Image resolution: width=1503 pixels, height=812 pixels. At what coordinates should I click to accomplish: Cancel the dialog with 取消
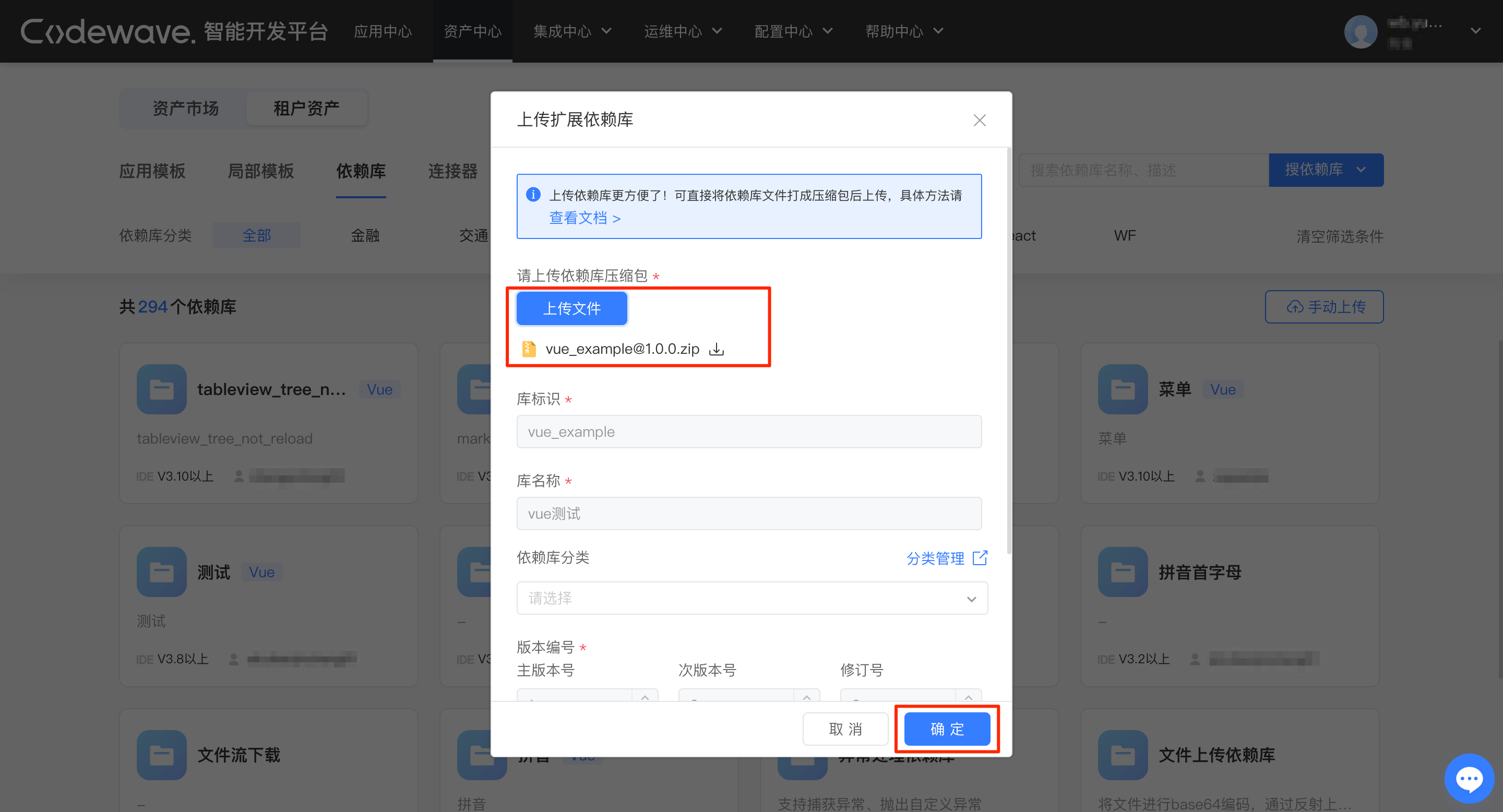tap(845, 729)
